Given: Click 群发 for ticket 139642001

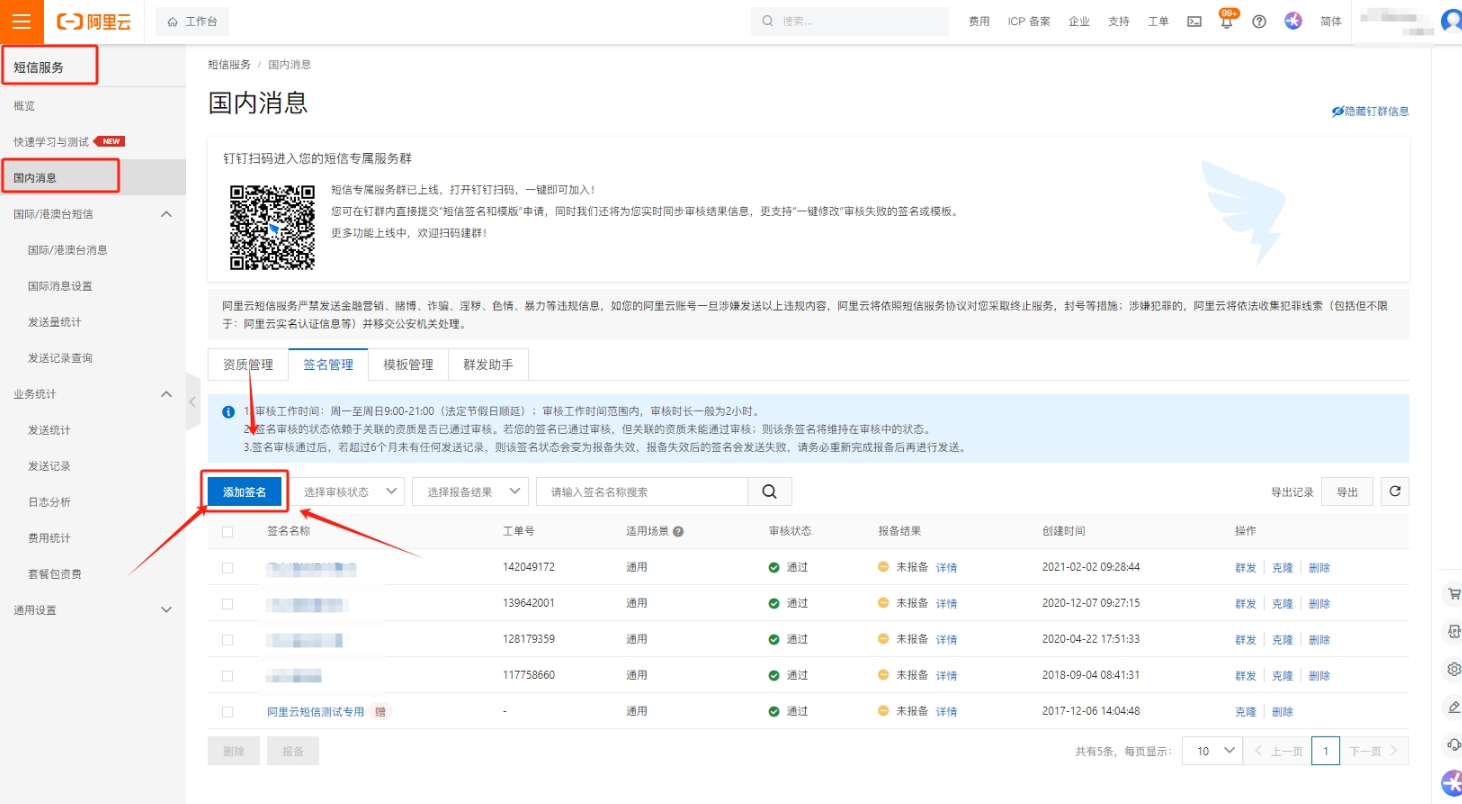Looking at the screenshot, I should (x=1245, y=604).
